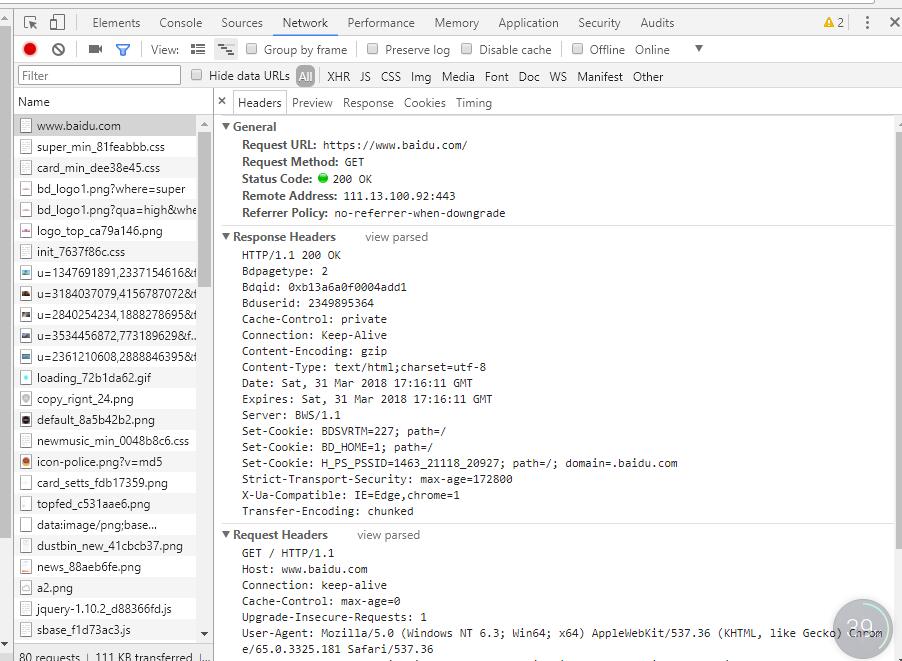
Task: Close the request details pane
Action: (x=222, y=101)
